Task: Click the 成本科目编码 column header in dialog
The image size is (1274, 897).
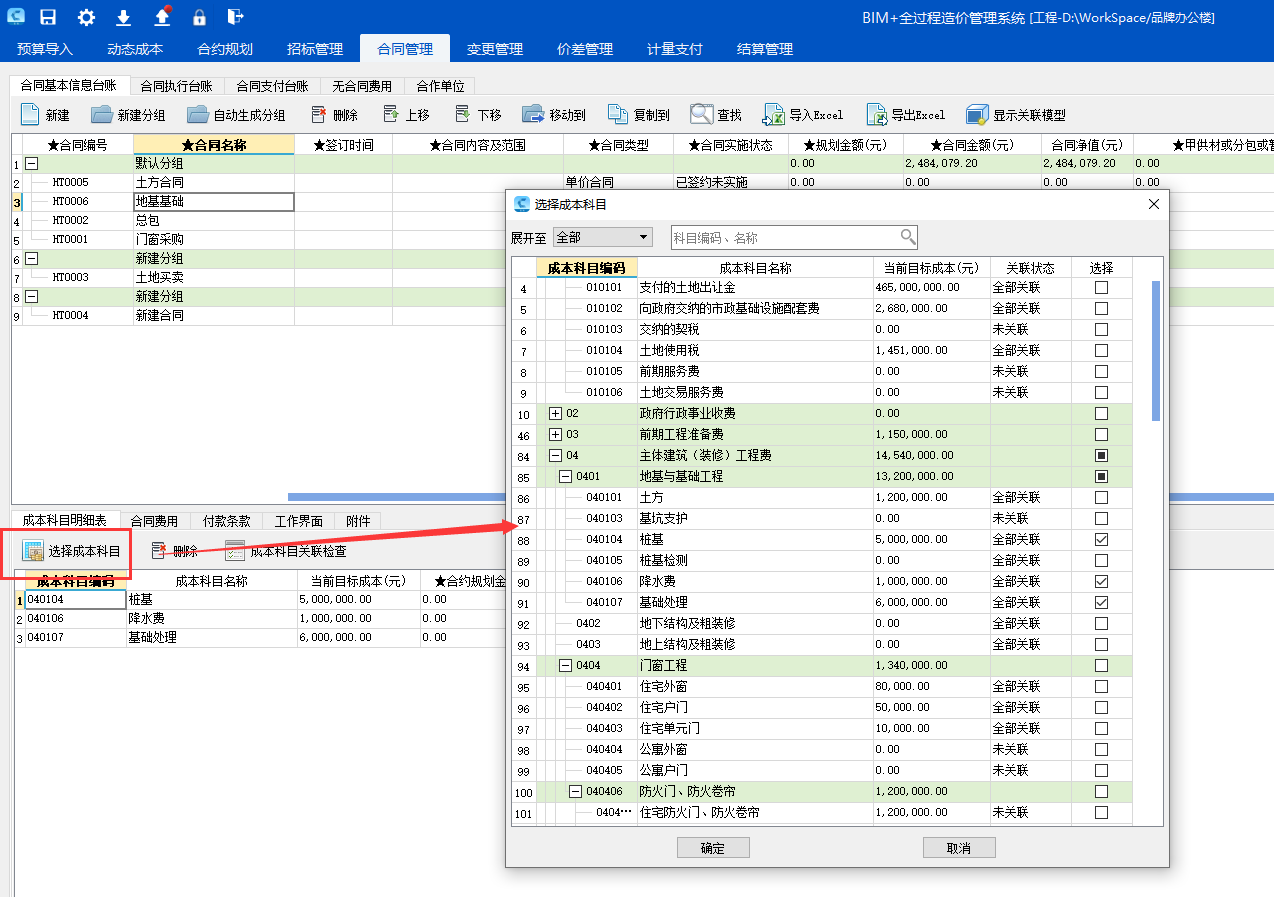Action: (587, 268)
